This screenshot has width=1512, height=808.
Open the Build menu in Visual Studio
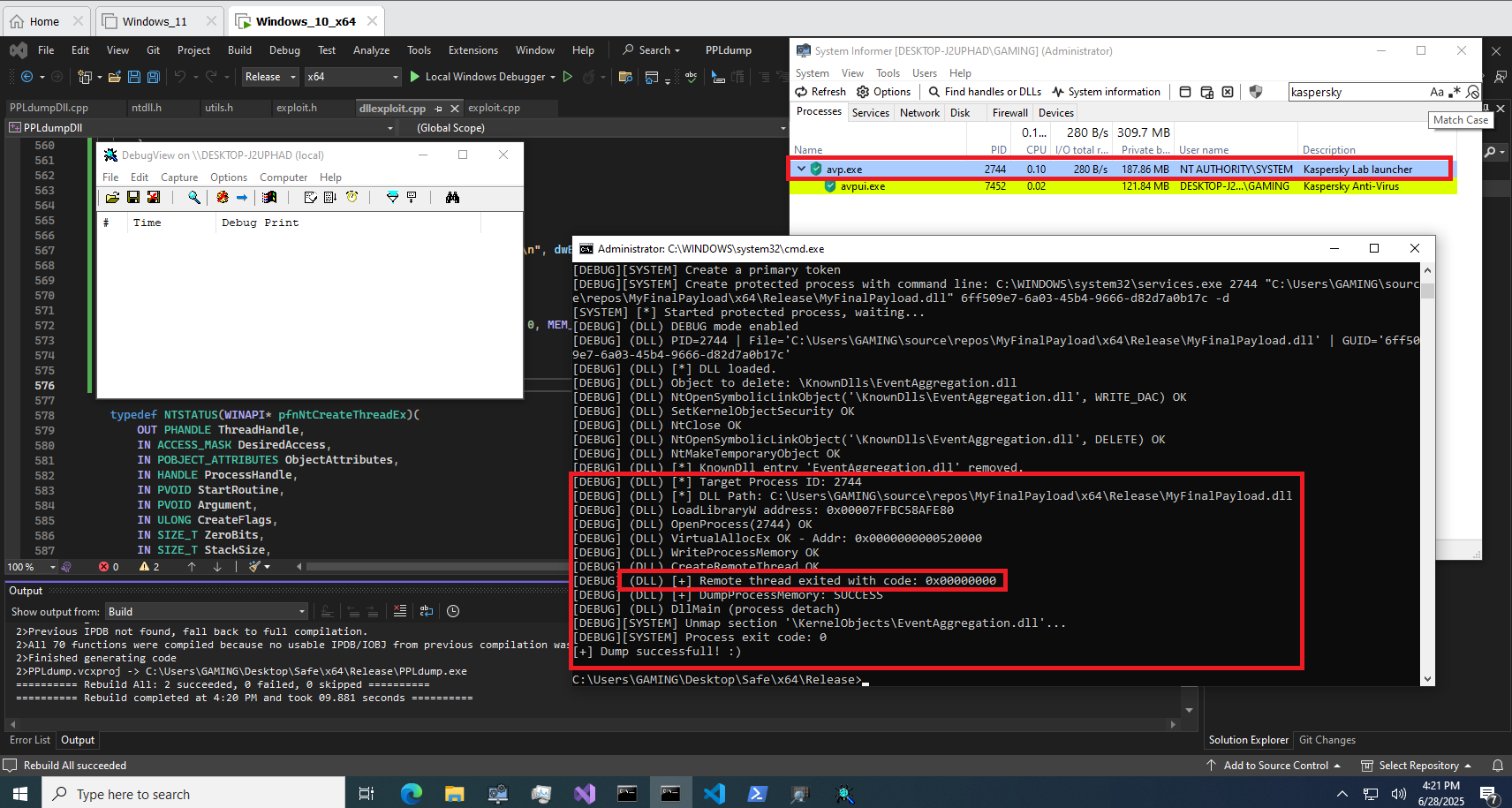click(239, 50)
